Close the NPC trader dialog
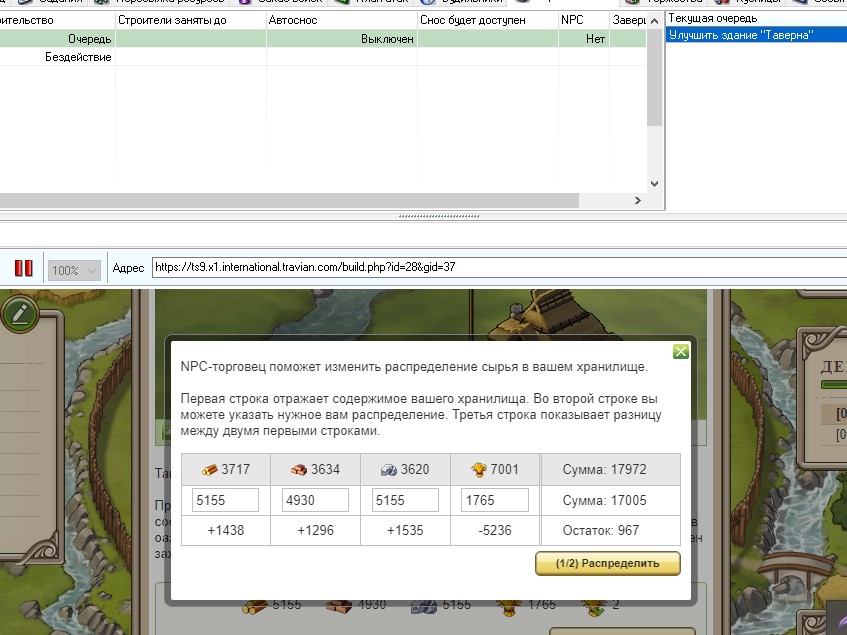847x635 pixels. click(681, 352)
